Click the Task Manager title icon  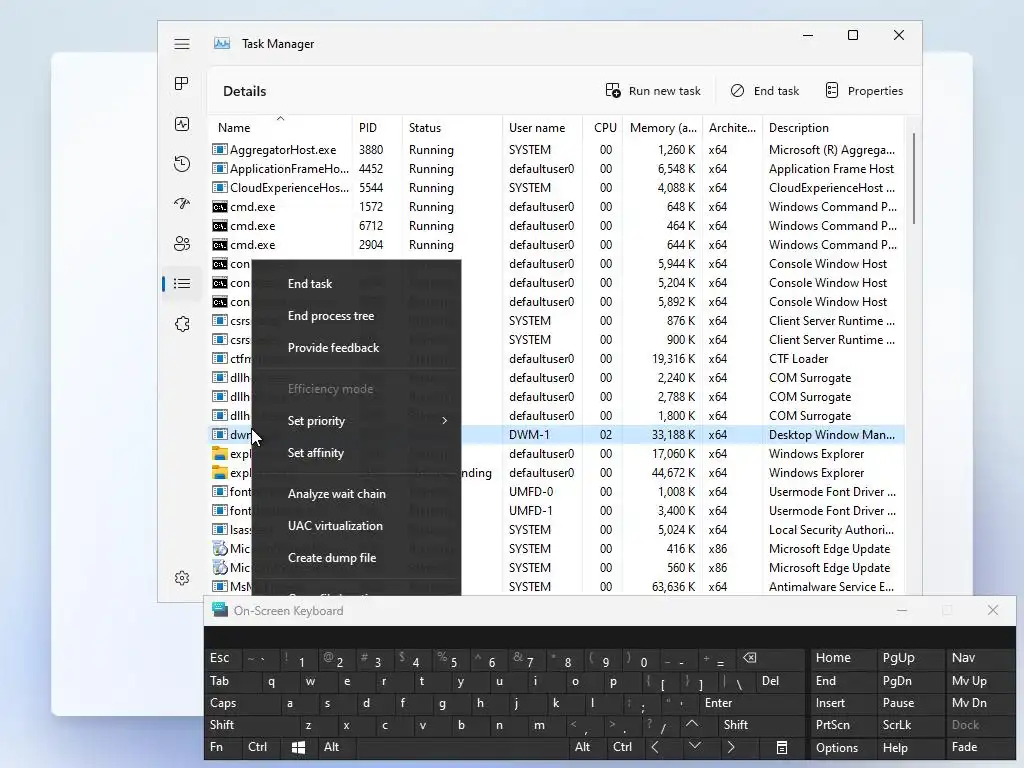tap(222, 44)
